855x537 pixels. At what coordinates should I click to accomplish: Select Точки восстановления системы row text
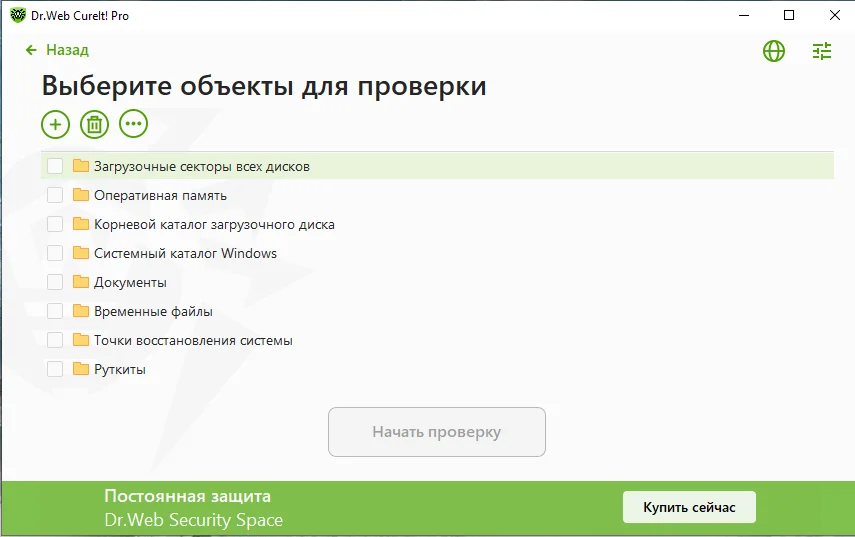193,341
